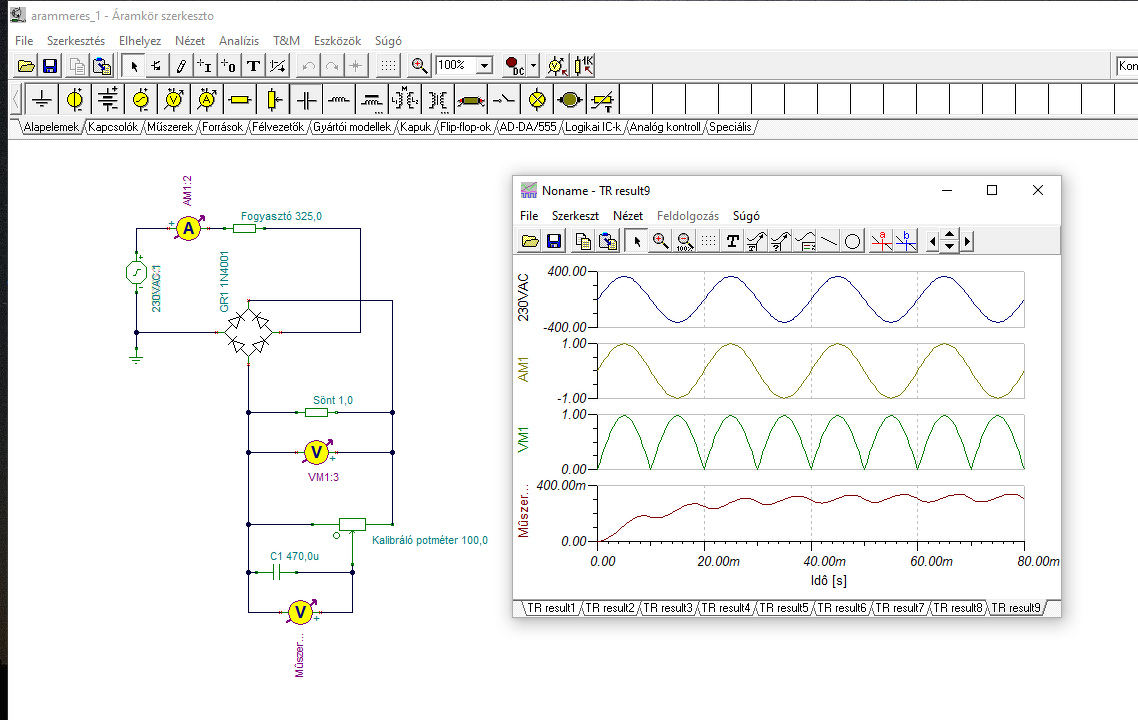This screenshot has width=1138, height=720.
Task: Click the right arrow in graph toolbar
Action: [x=967, y=241]
